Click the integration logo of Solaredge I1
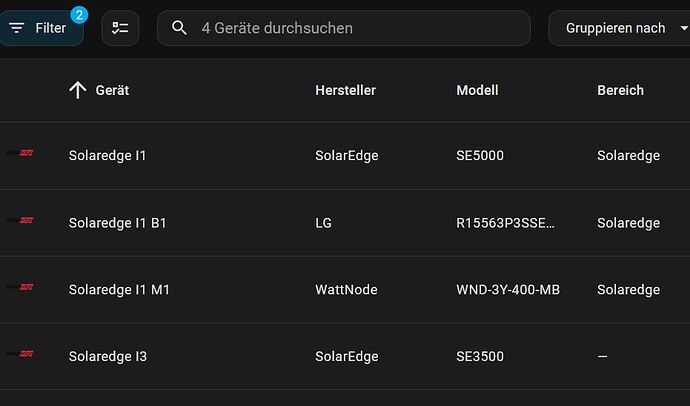690x406 pixels. 20,153
